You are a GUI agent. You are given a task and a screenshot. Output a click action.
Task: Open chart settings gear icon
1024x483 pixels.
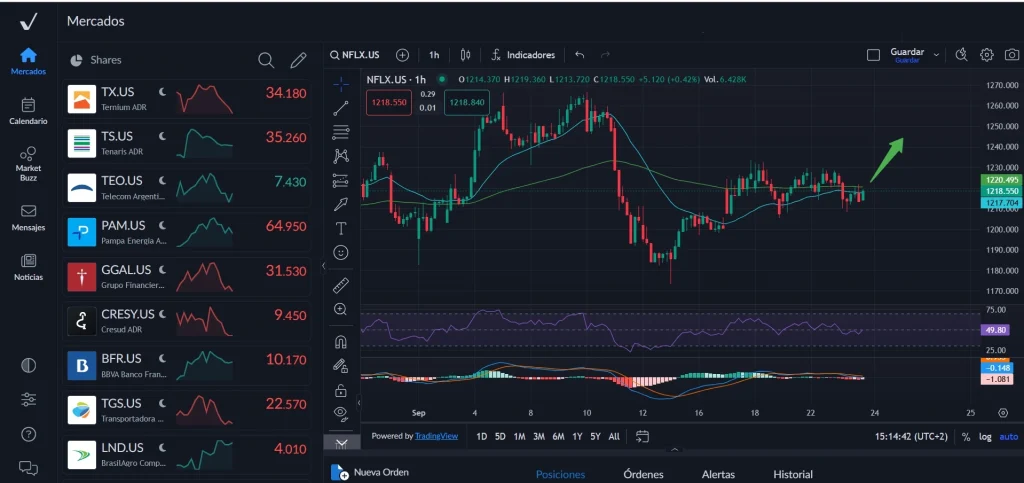click(x=987, y=55)
